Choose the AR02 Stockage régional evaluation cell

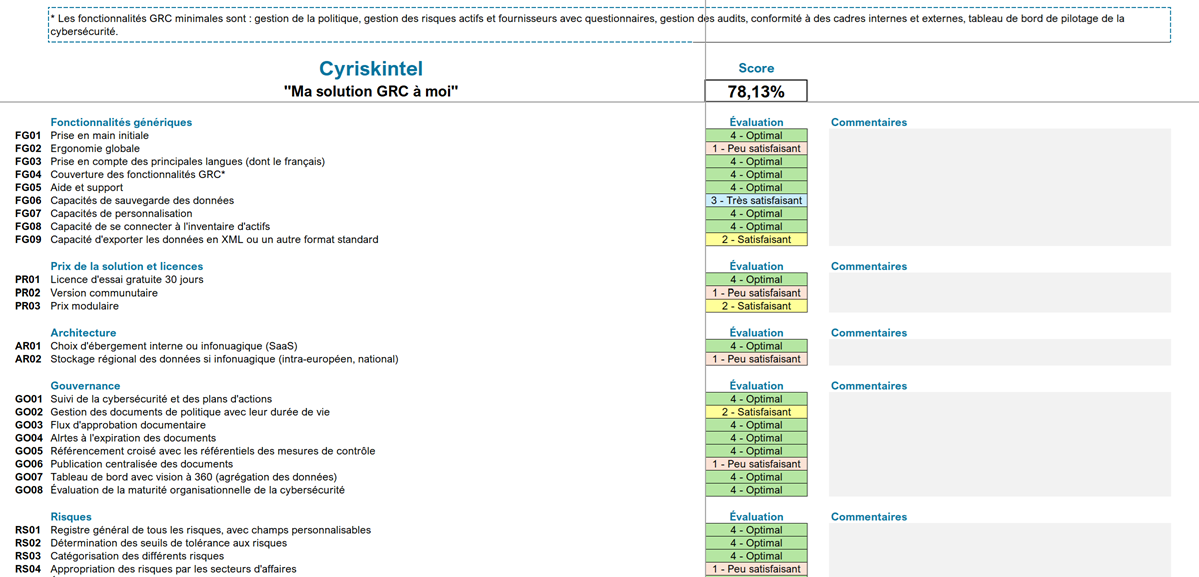(755, 359)
